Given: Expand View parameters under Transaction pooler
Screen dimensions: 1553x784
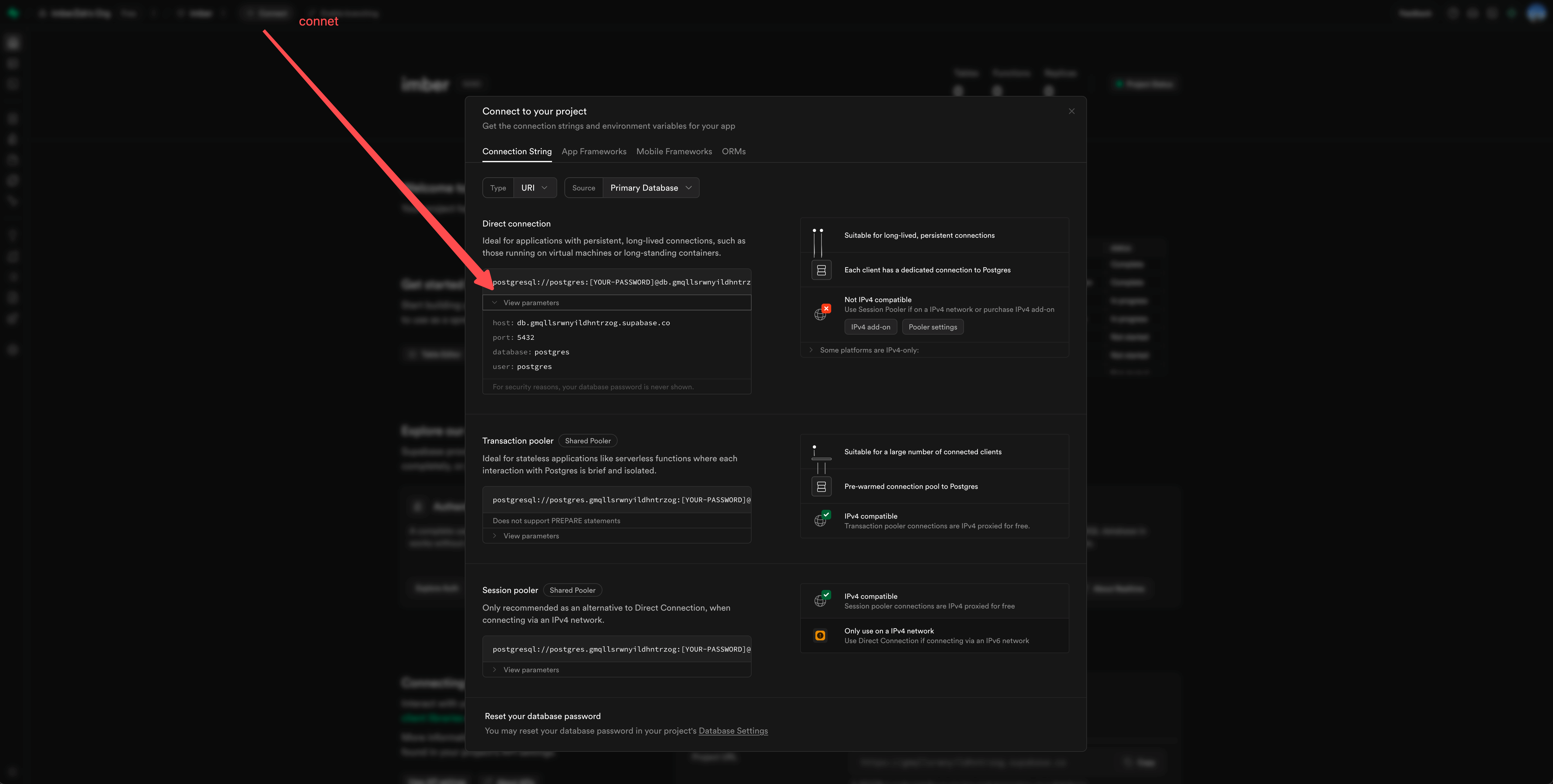Looking at the screenshot, I should 617,536.
